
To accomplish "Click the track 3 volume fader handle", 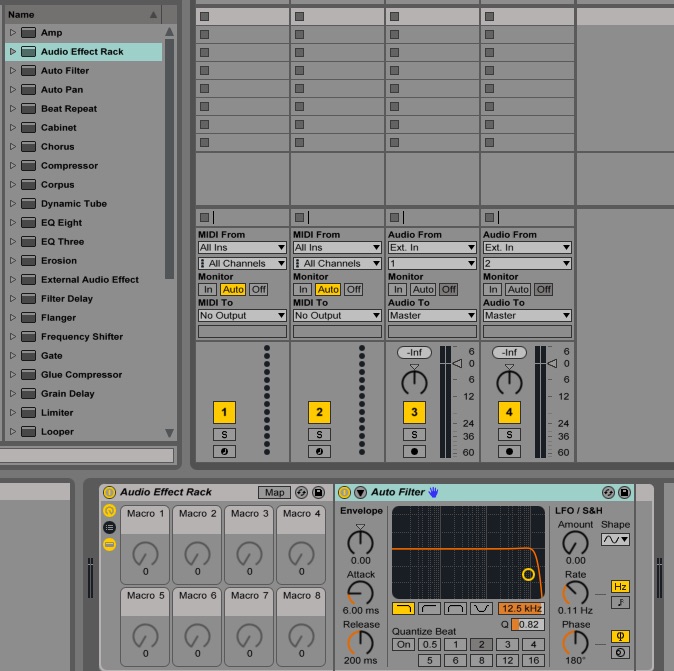I will pos(458,364).
